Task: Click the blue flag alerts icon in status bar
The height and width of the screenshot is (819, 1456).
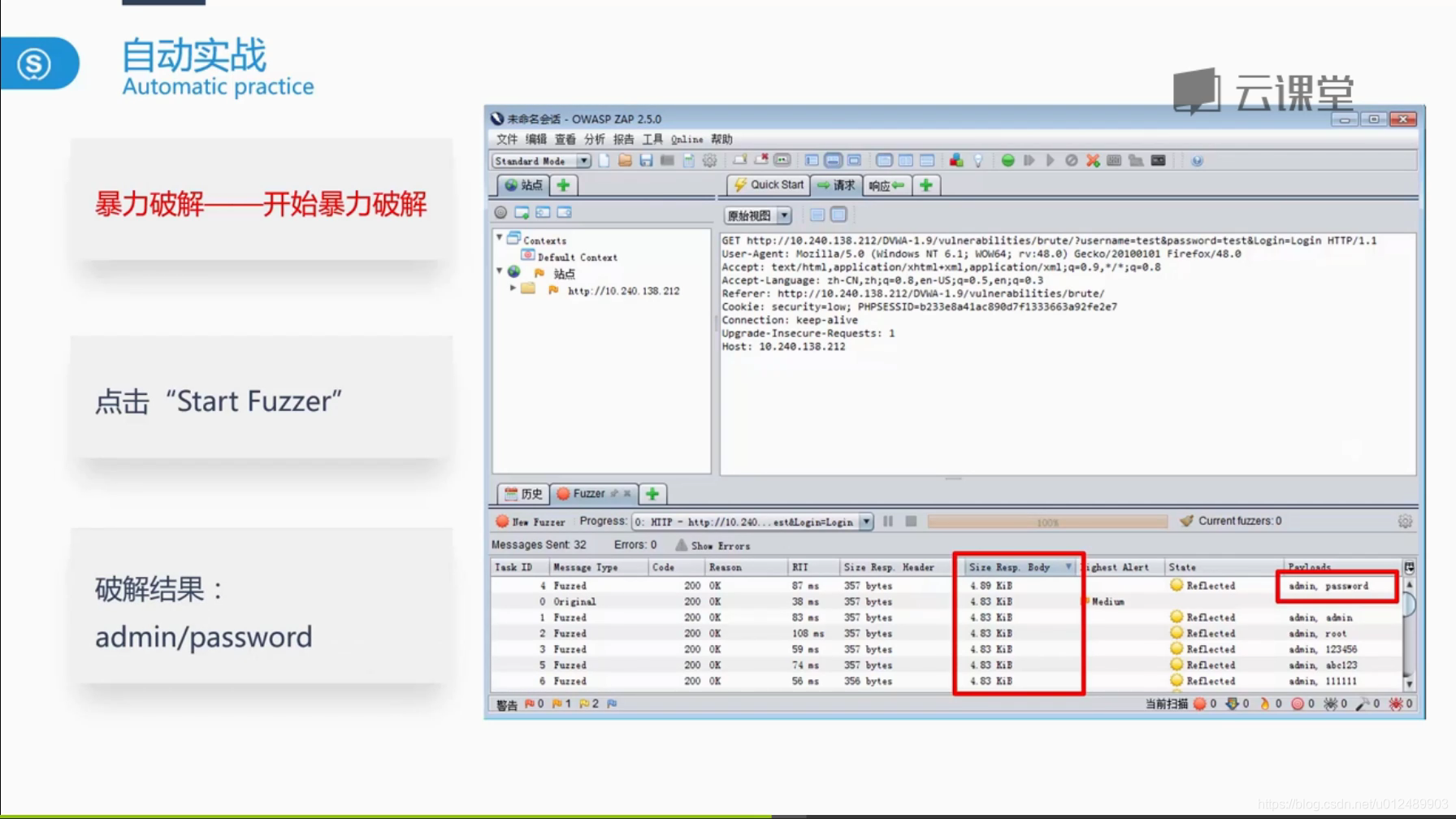Action: (x=612, y=704)
